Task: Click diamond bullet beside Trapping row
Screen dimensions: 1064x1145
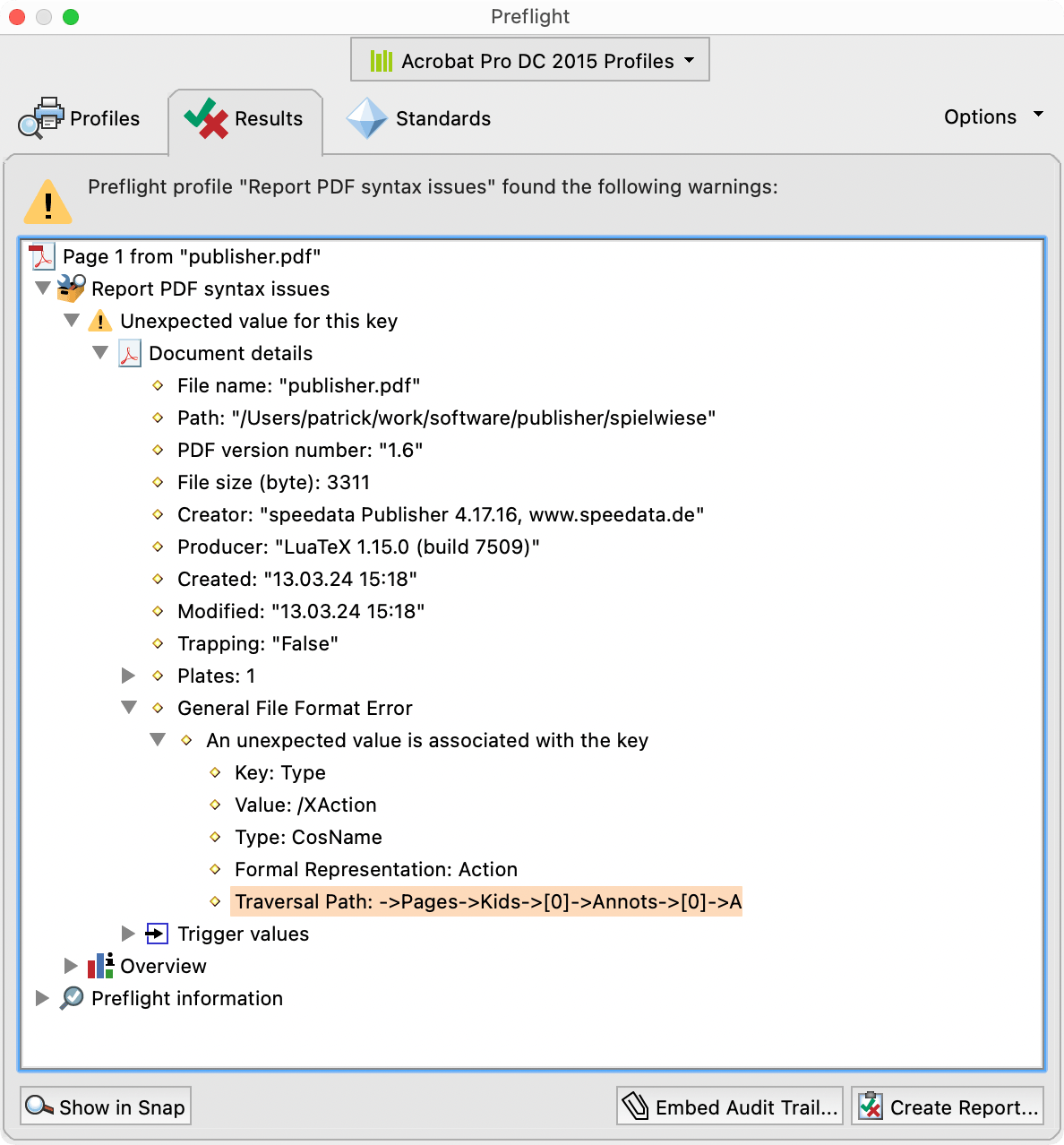Action: click(x=158, y=643)
